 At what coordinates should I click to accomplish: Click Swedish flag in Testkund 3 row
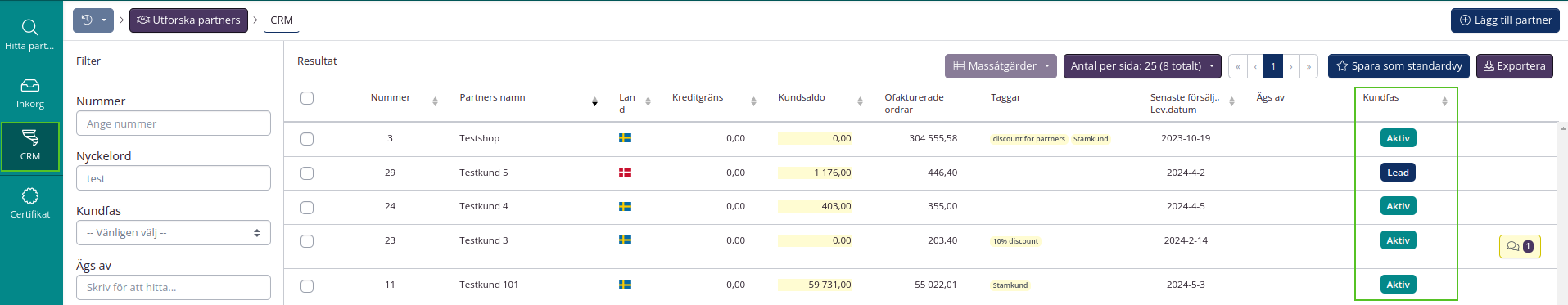[x=625, y=240]
